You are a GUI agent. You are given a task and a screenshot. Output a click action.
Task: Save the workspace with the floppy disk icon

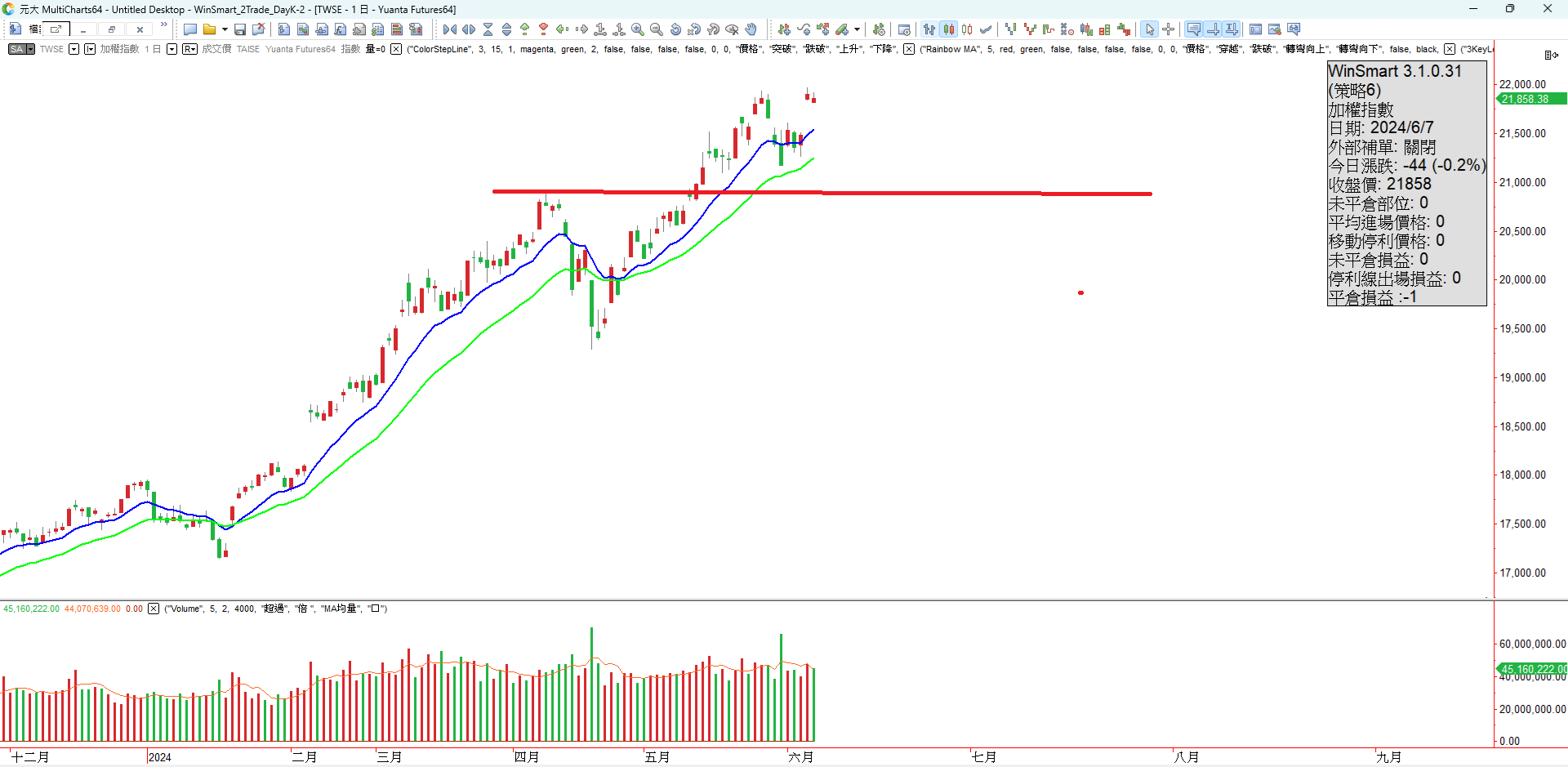click(x=240, y=29)
